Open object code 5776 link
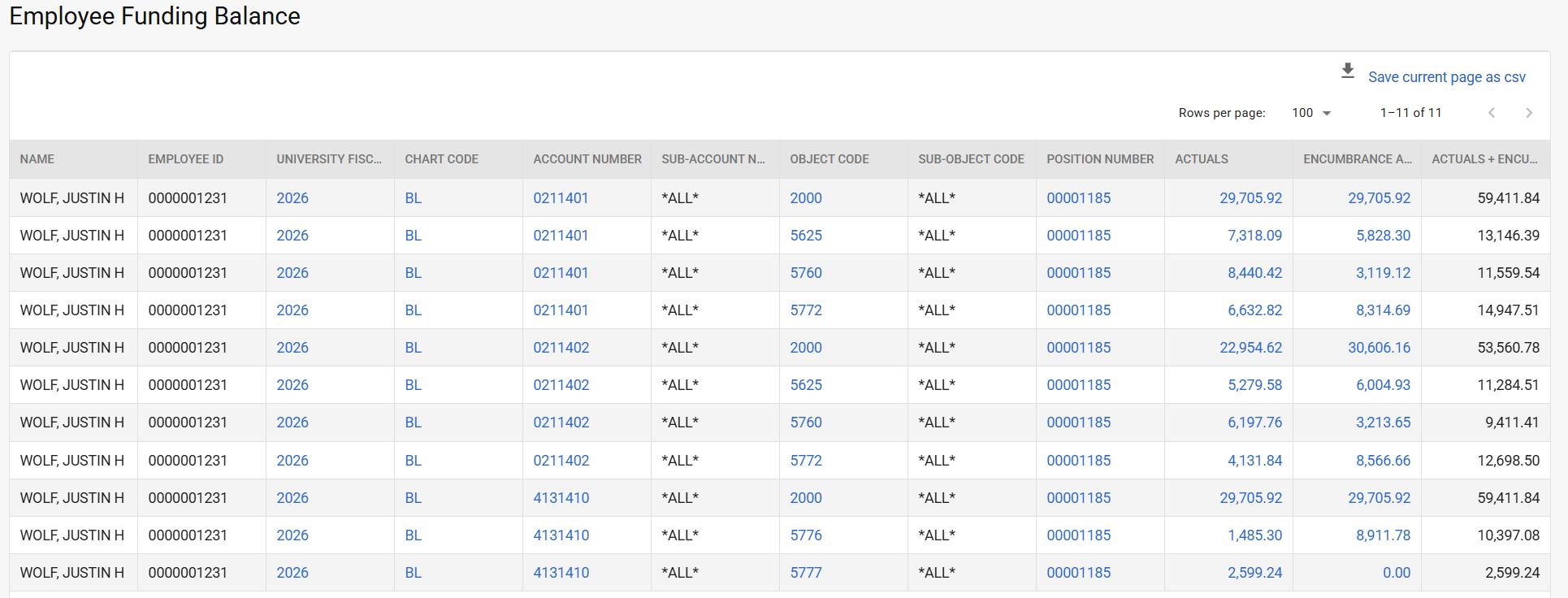 point(805,535)
